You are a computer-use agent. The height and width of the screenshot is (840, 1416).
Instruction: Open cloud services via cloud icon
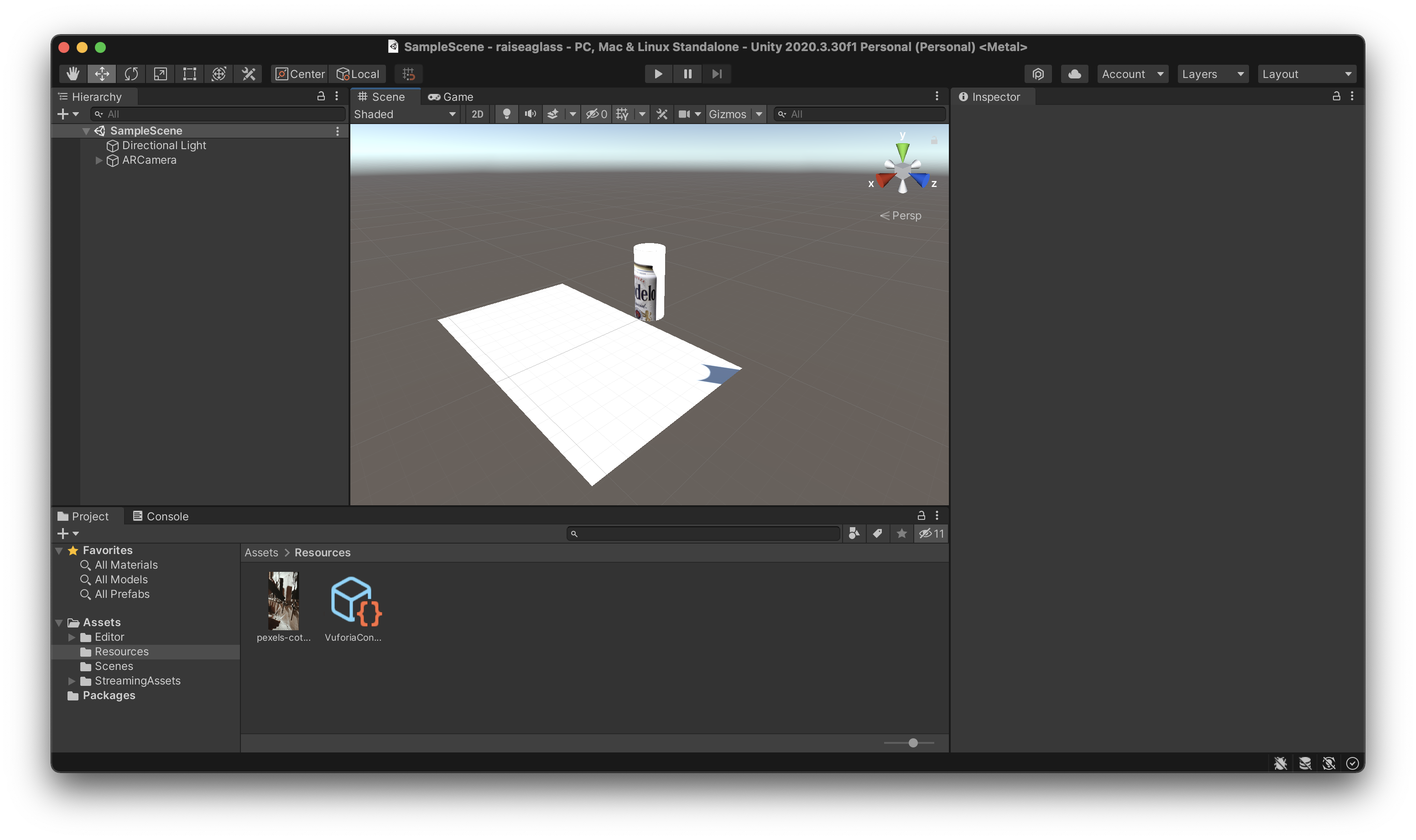coord(1074,74)
